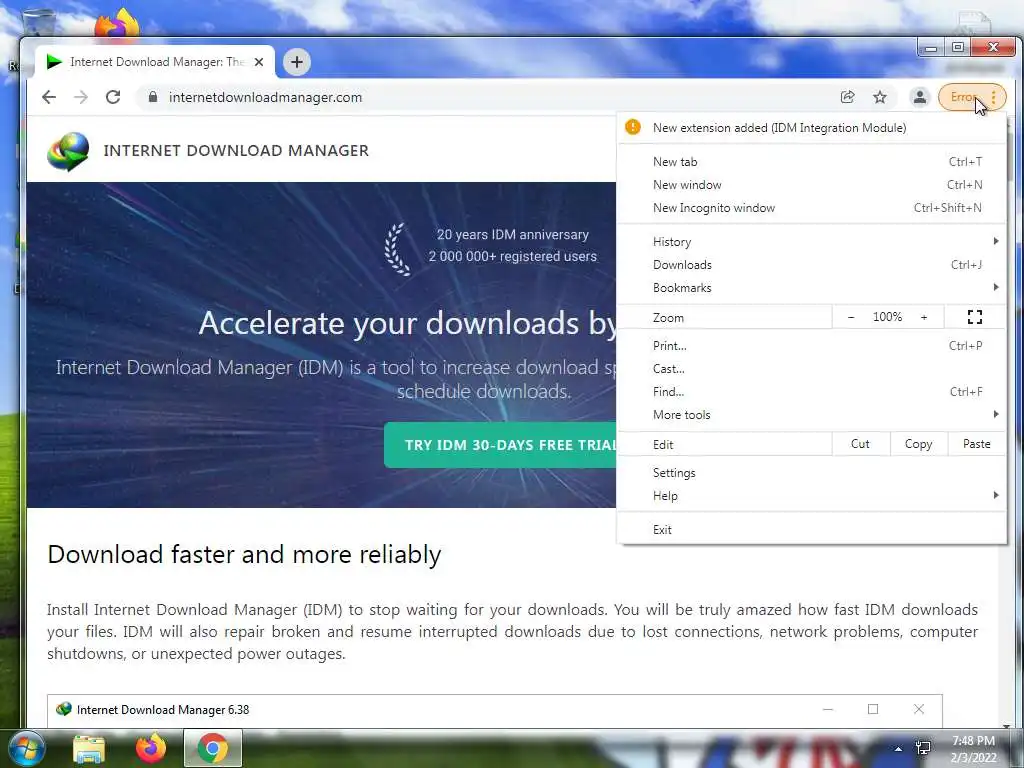Image resolution: width=1024 pixels, height=768 pixels.
Task: Click the Error three-dot menu button
Action: point(972,97)
